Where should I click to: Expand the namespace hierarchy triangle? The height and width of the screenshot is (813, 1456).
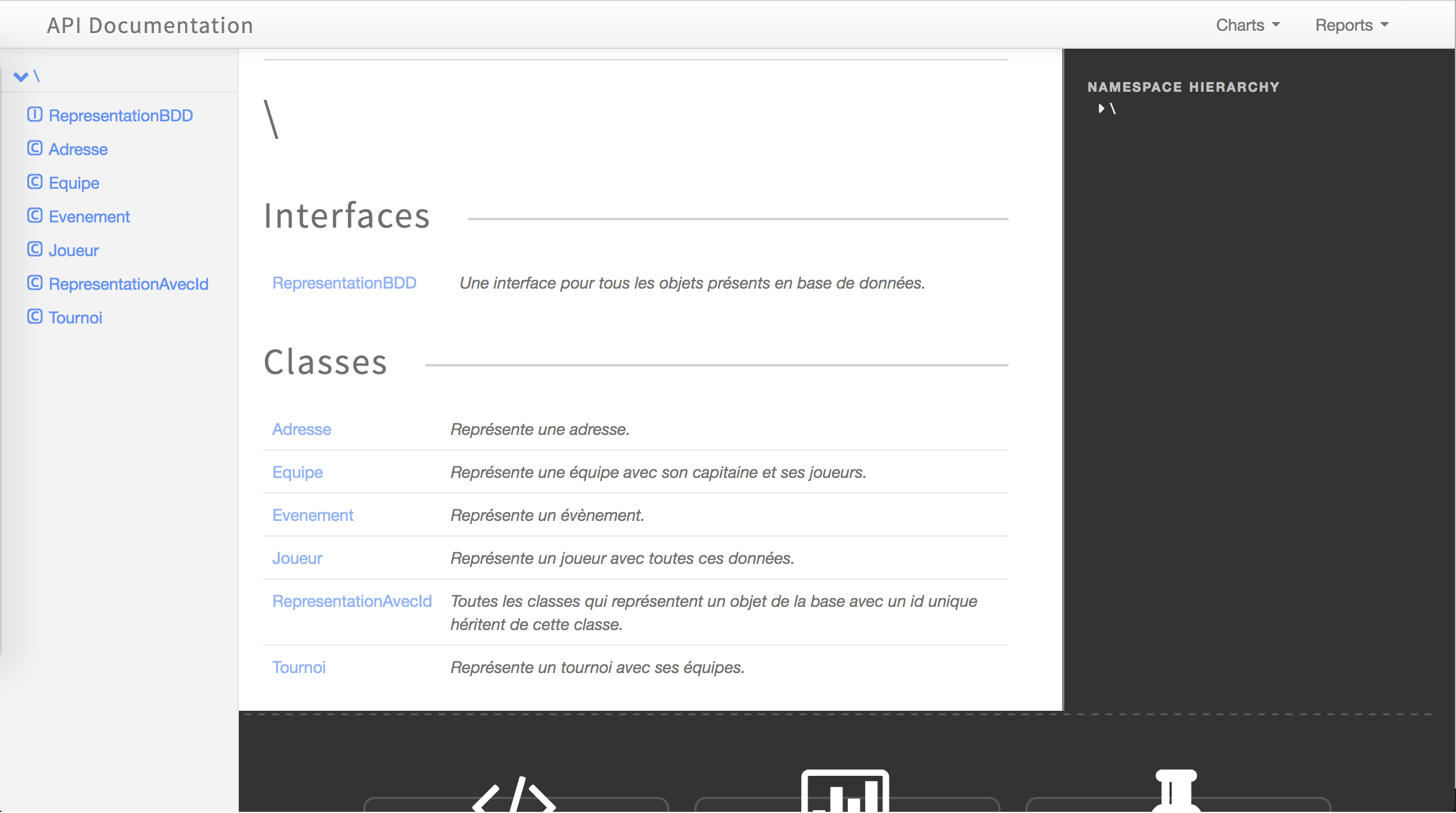pos(1101,109)
